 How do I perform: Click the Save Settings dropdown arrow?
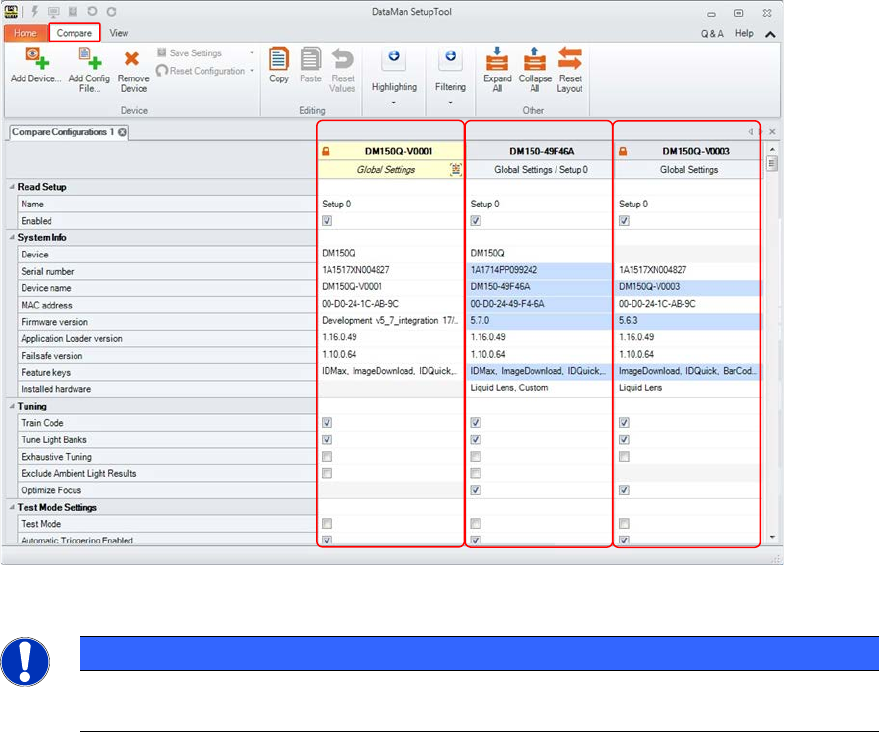(252, 53)
